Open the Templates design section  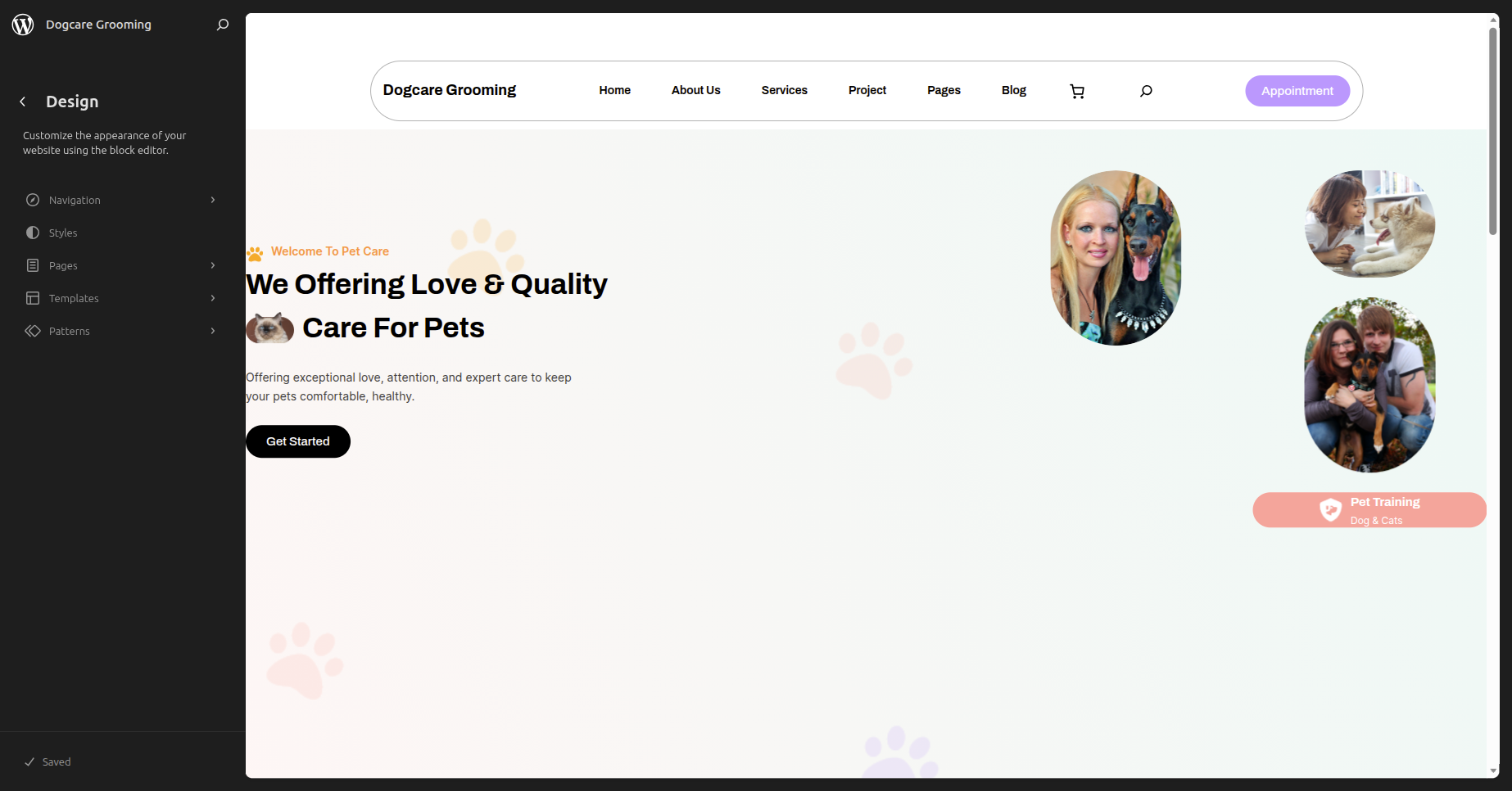(x=123, y=298)
